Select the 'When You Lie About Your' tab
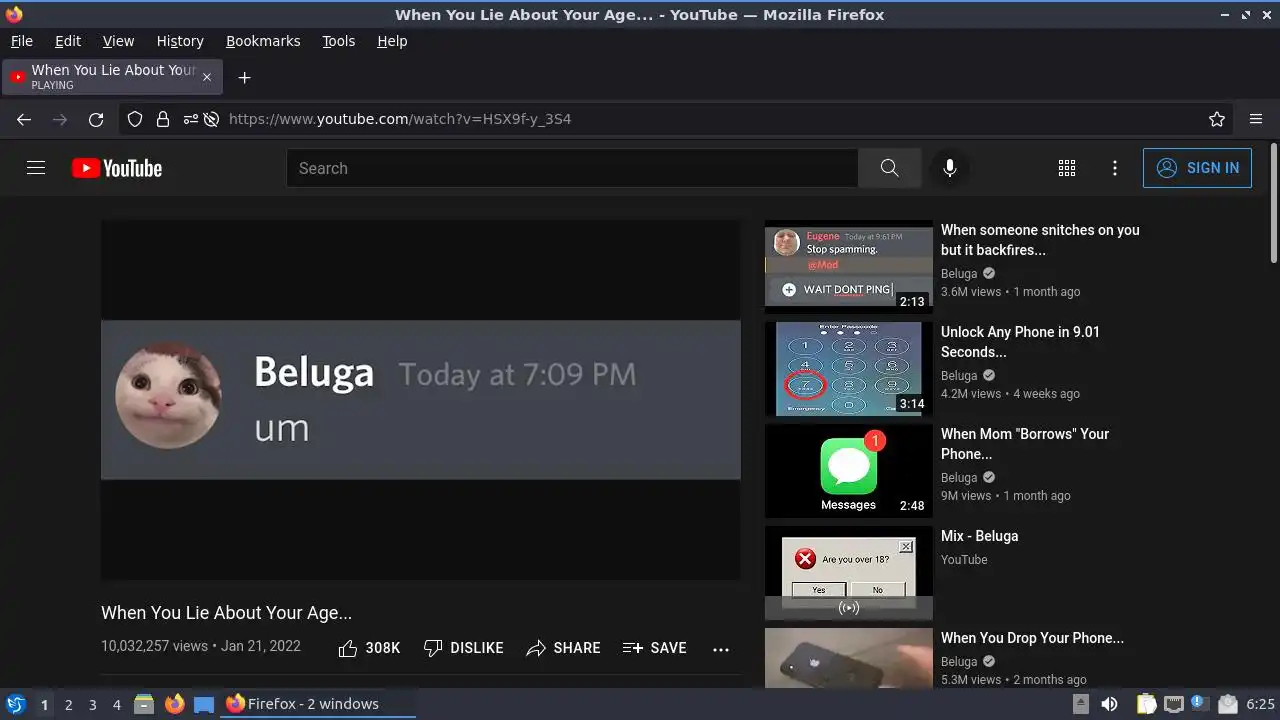 click(112, 77)
